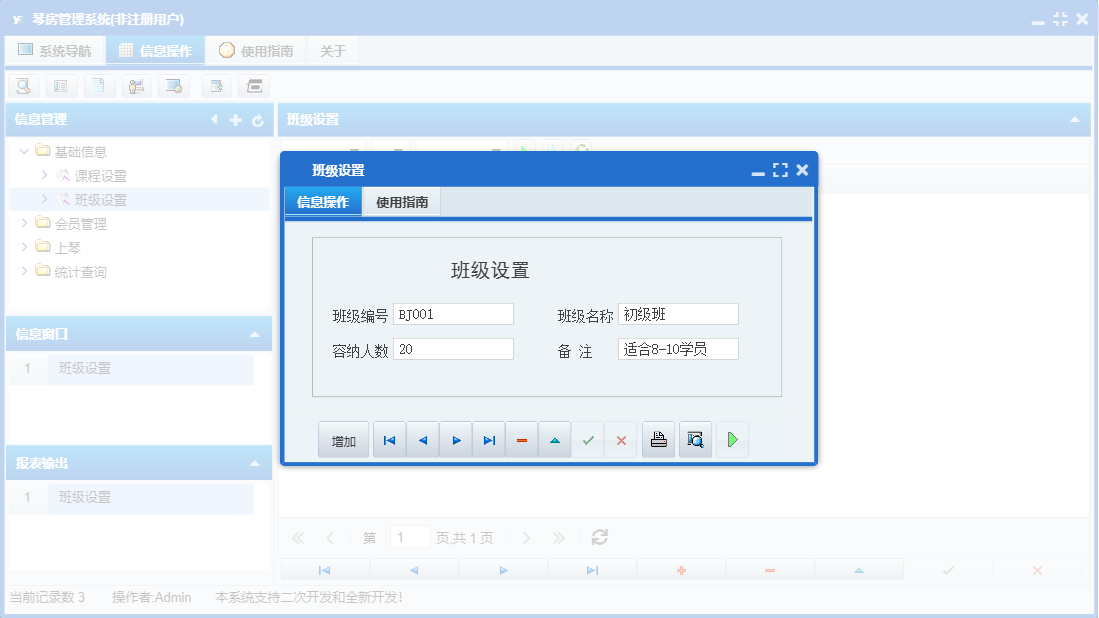Select the green run arrow in the dialog
1099x618 pixels.
pos(732,439)
